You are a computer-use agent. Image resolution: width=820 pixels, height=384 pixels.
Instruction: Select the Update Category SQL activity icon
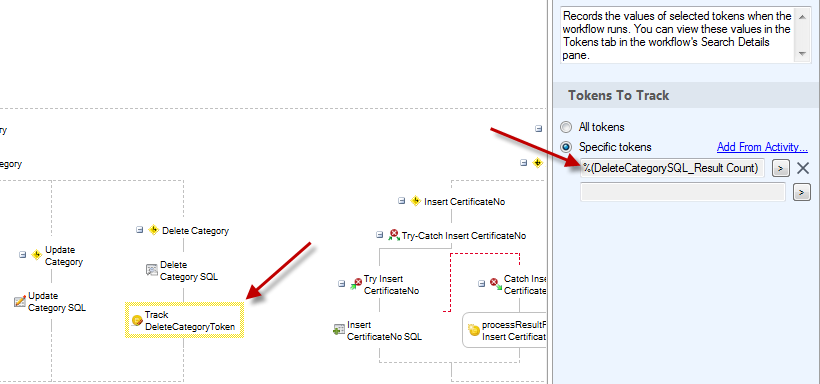pos(20,301)
